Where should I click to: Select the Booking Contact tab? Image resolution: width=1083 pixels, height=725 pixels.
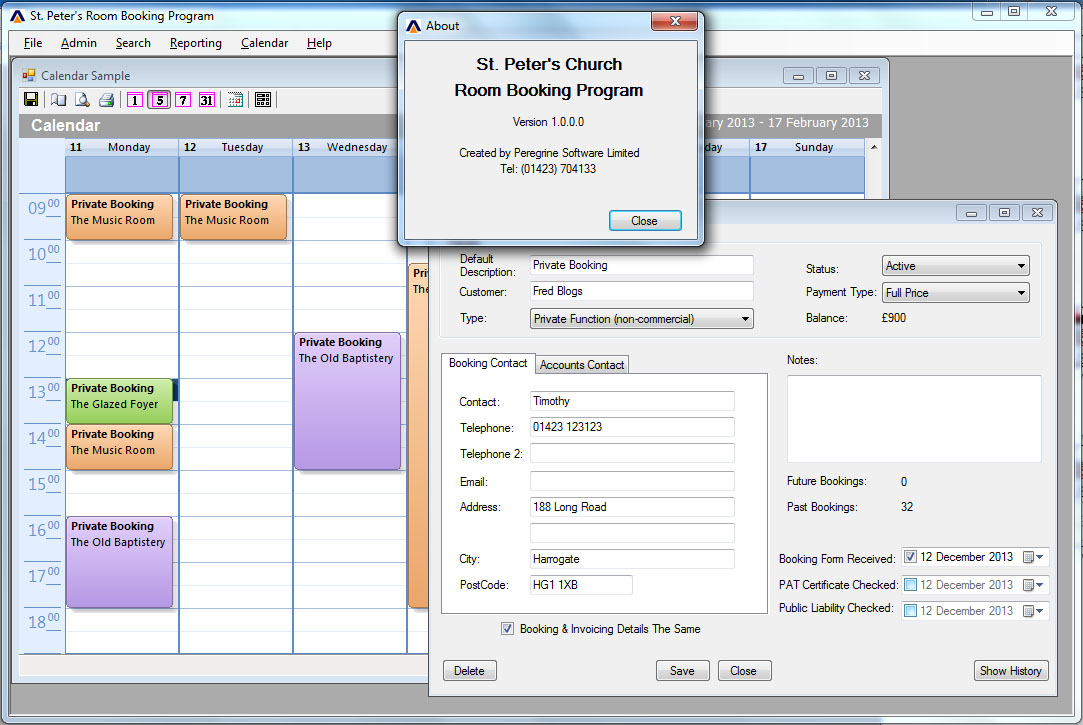pos(488,363)
